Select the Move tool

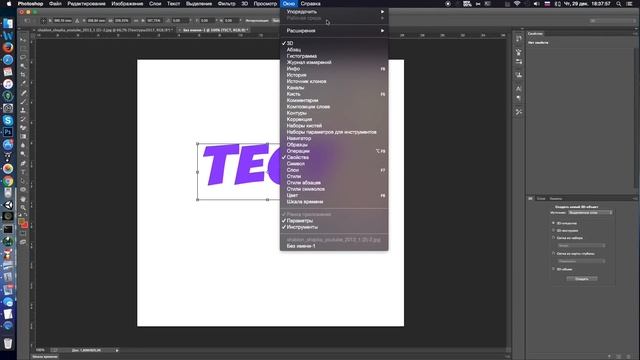23,40
